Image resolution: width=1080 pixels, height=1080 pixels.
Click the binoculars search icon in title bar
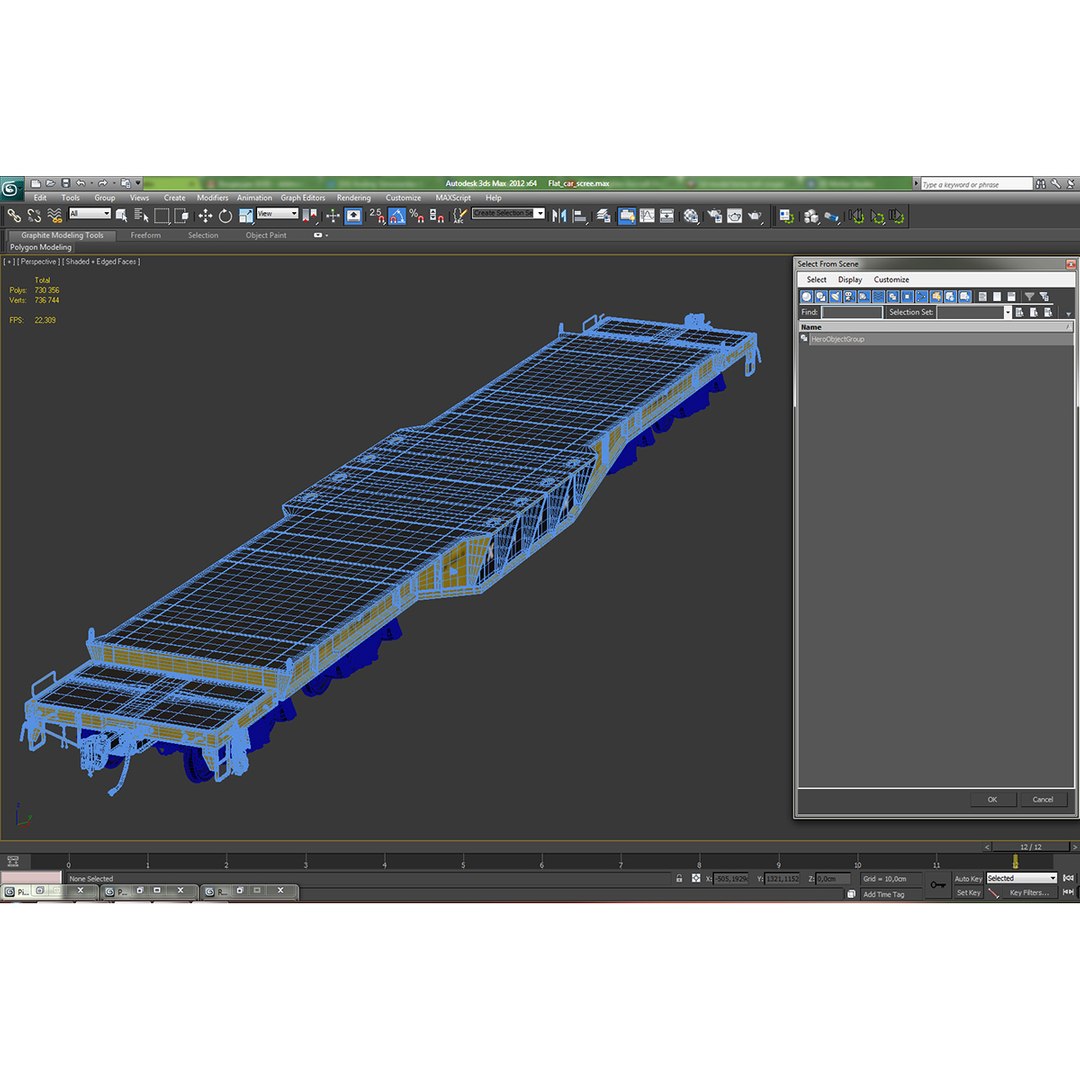tap(1040, 184)
